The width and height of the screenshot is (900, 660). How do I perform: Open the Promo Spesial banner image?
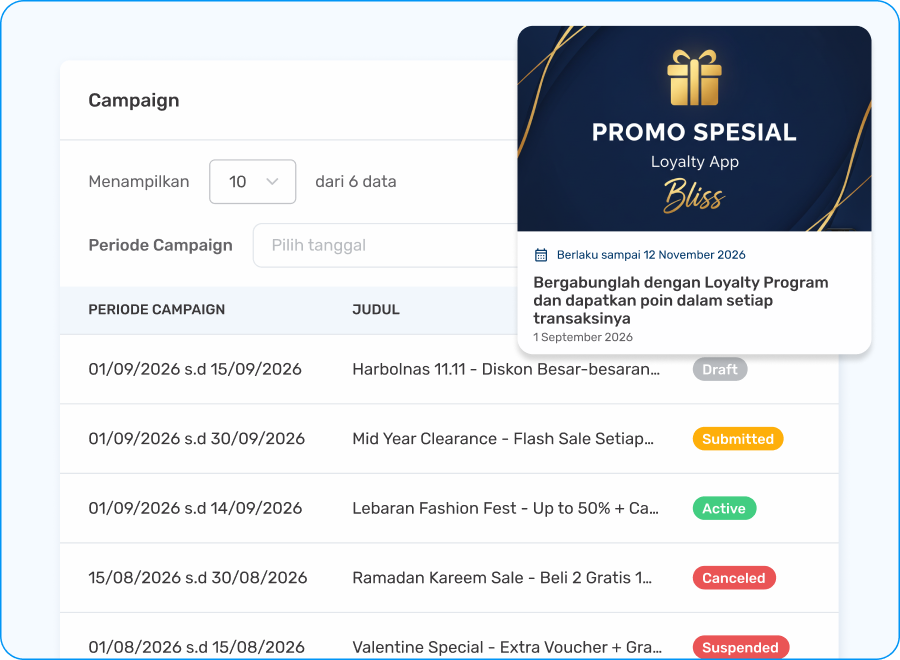[694, 129]
